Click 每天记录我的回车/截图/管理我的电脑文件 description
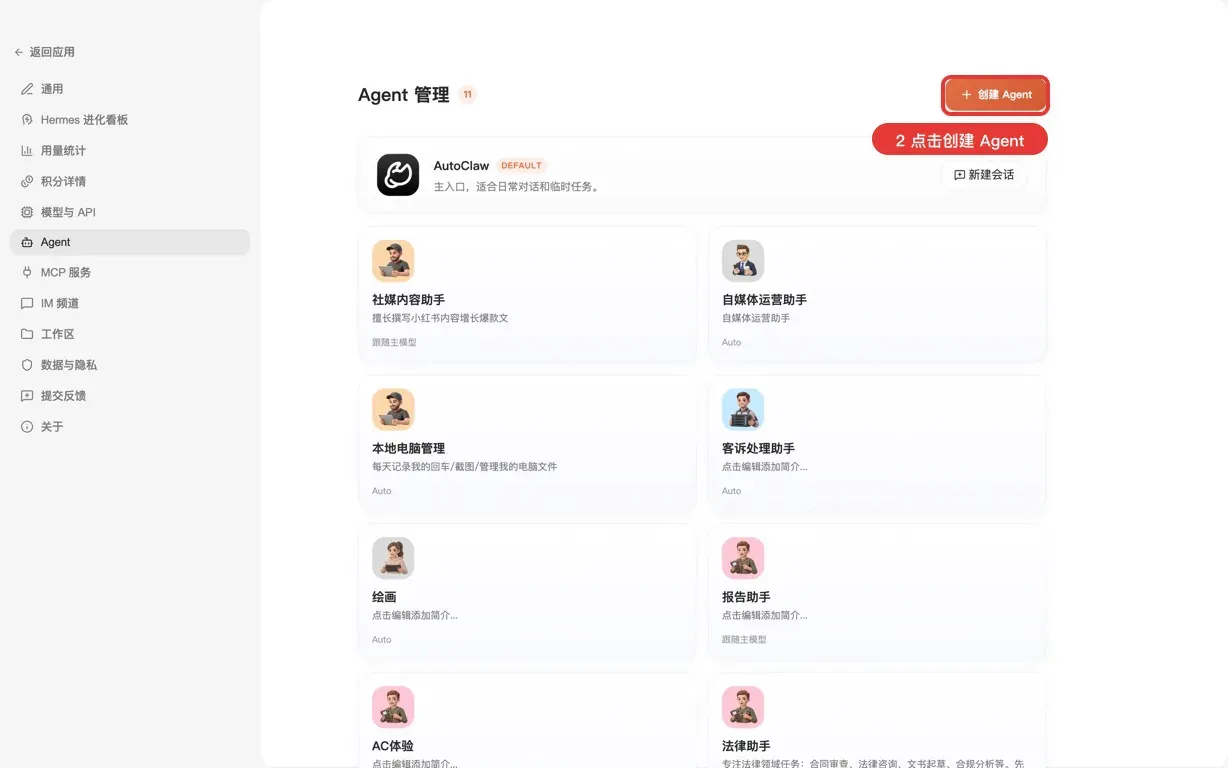This screenshot has height=768, width=1228. point(464,467)
